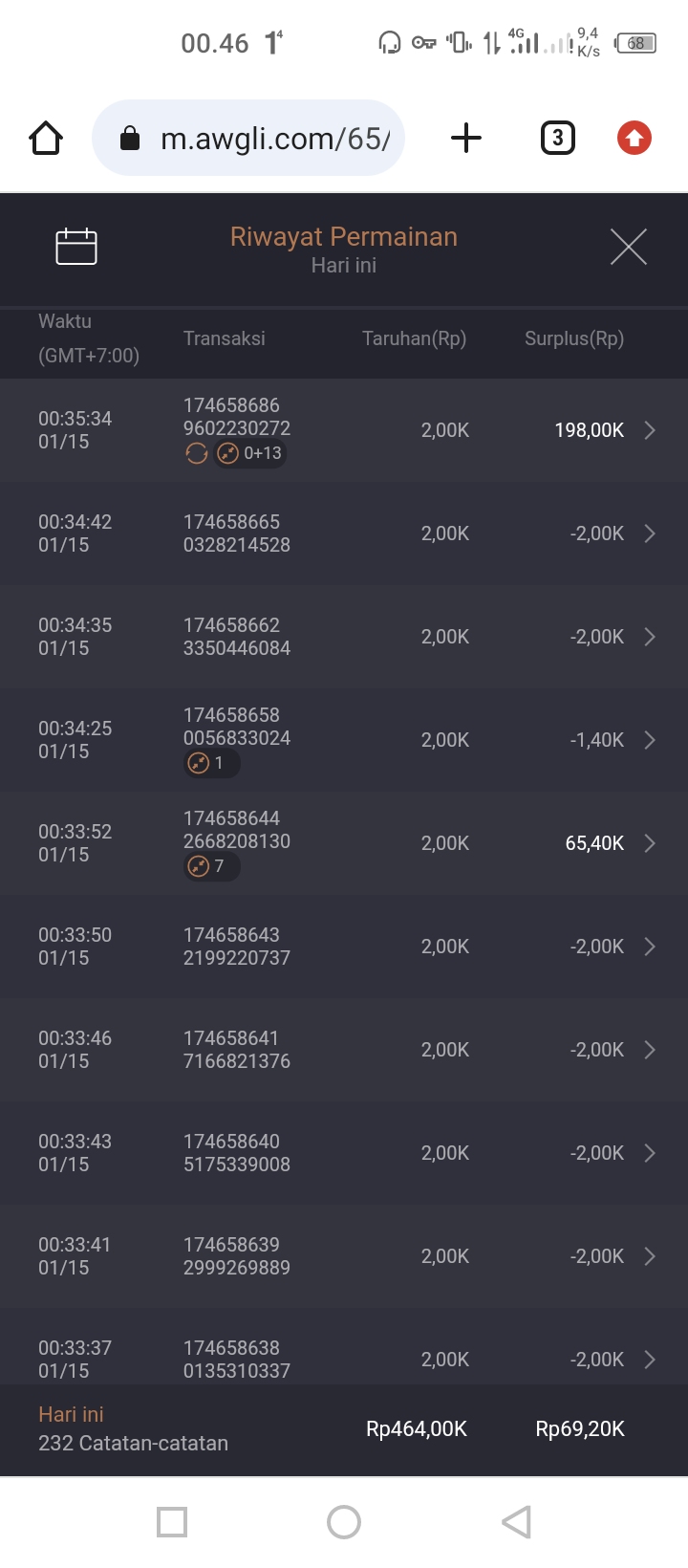
Task: Expand the -1,40K surplus record details
Action: click(x=650, y=740)
